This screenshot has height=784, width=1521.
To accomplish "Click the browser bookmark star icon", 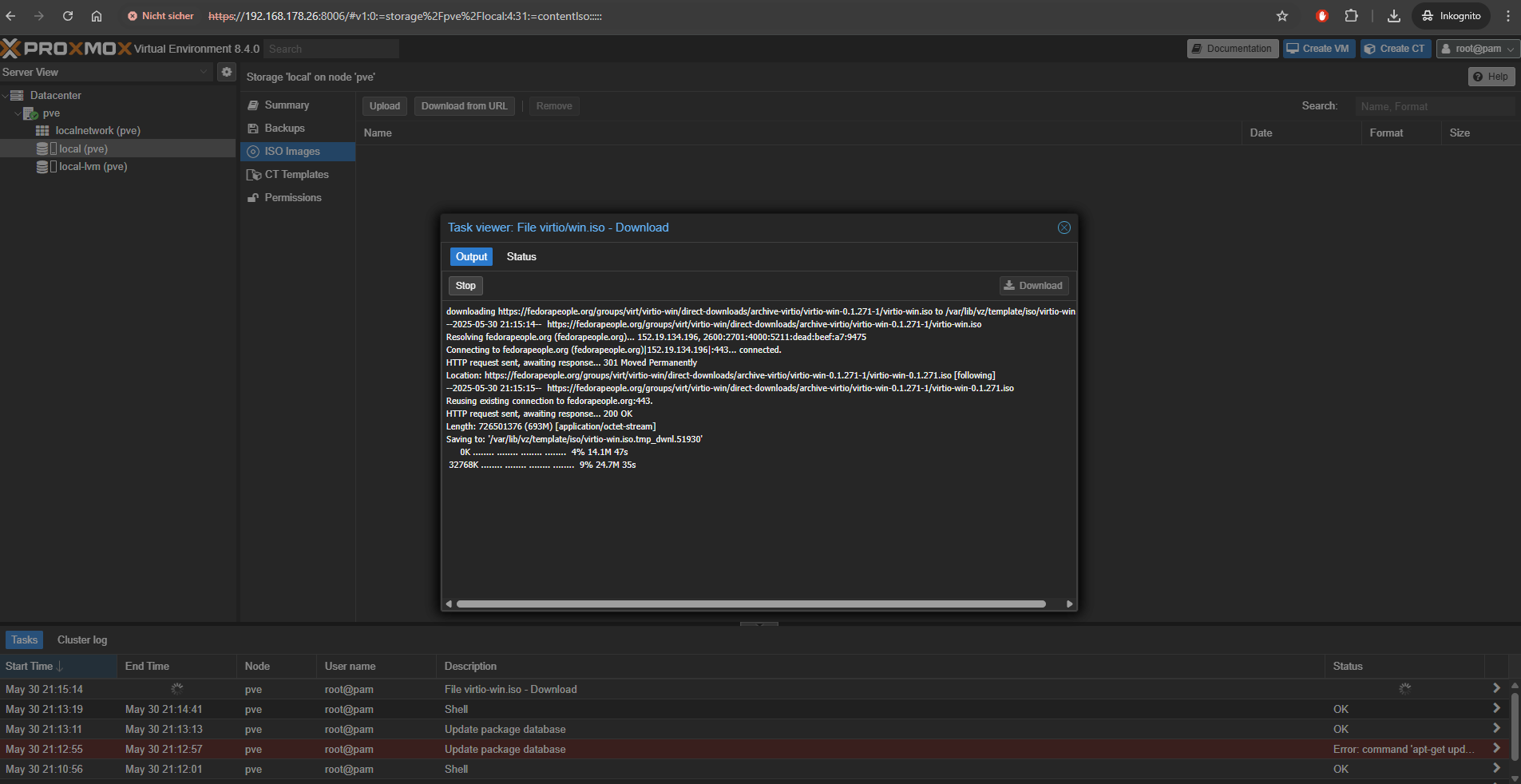I will pos(1282,16).
